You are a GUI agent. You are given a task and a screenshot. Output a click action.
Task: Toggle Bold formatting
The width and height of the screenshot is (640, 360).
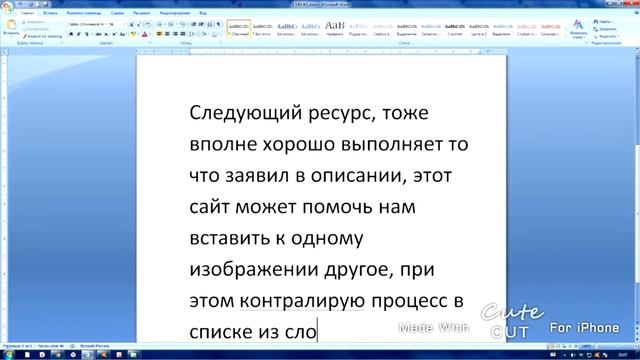(x=71, y=34)
